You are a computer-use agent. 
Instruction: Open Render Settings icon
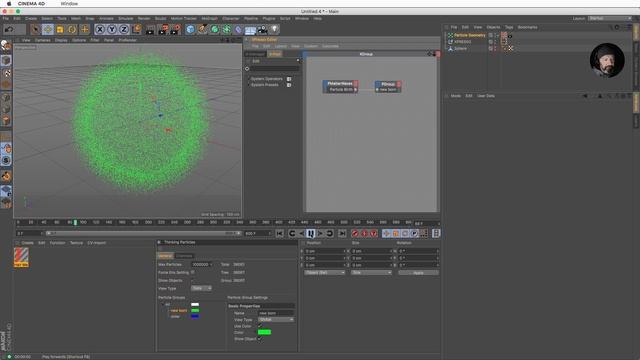176,29
